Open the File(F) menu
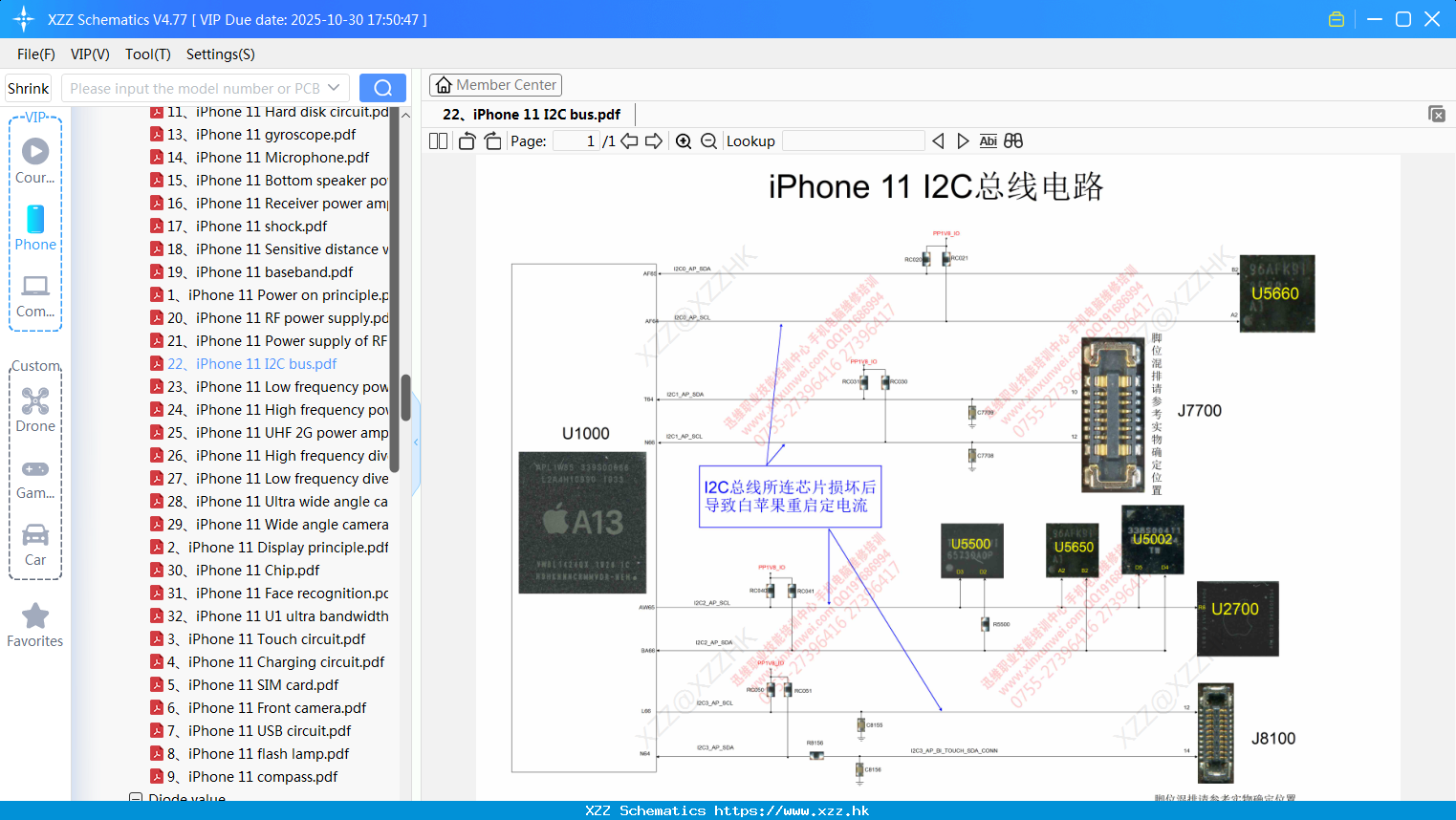Viewport: 1456px width, 820px height. click(36, 54)
